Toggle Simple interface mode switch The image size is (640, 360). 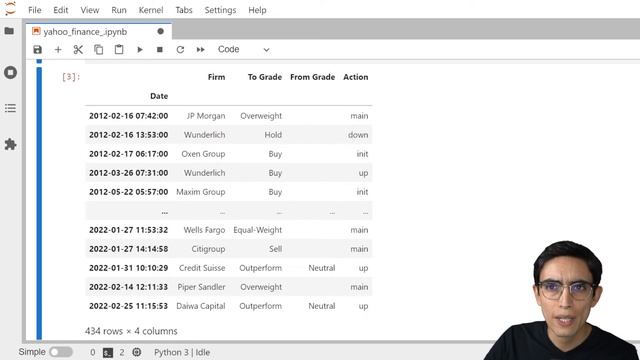(61, 352)
